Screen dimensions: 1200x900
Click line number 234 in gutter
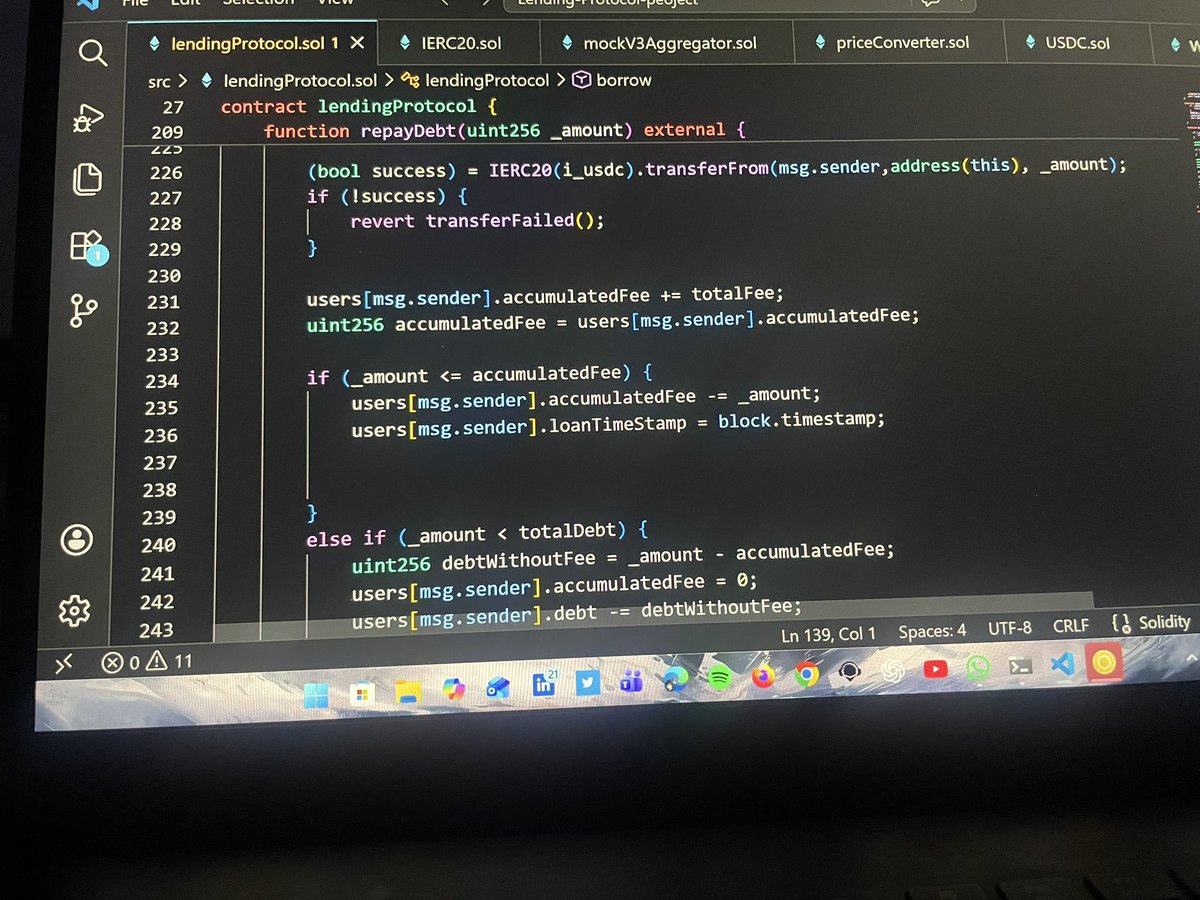click(162, 381)
